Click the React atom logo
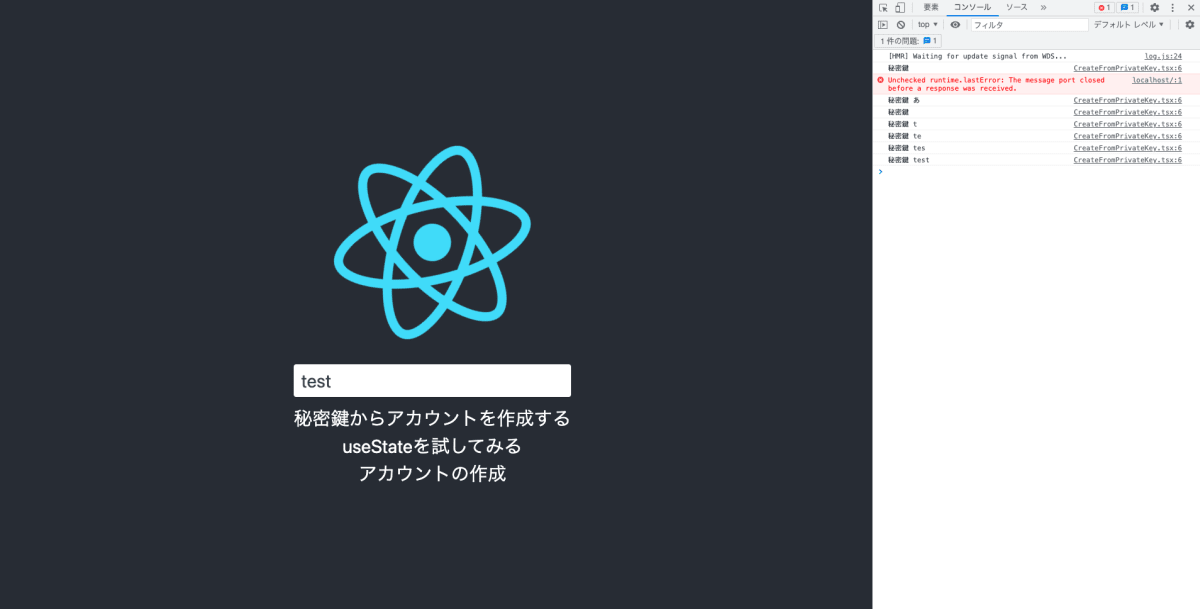Screen dimensions: 1200x609 pyautogui.click(x=432, y=241)
